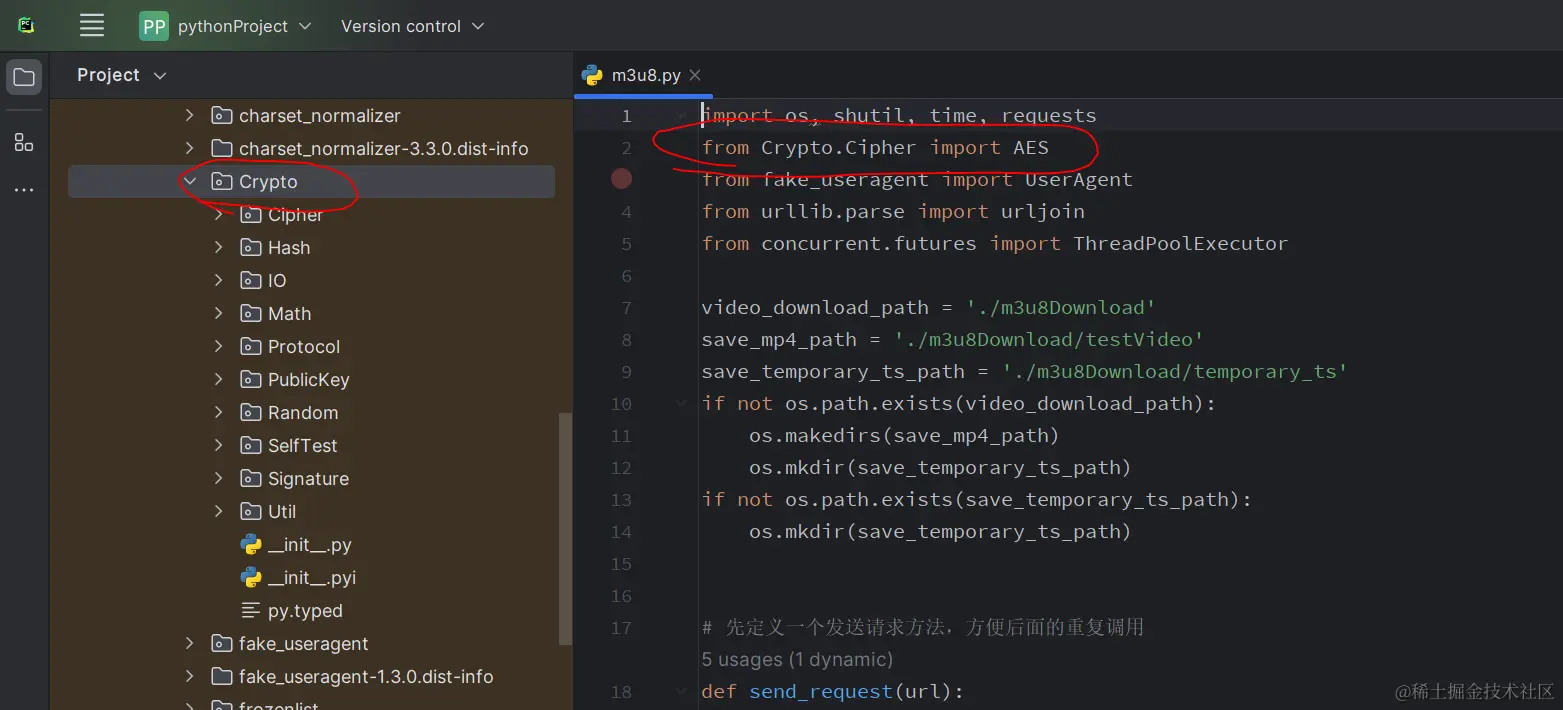Click the Python icon on m3u8.py tab
Image resolution: width=1563 pixels, height=710 pixels.
[x=592, y=75]
